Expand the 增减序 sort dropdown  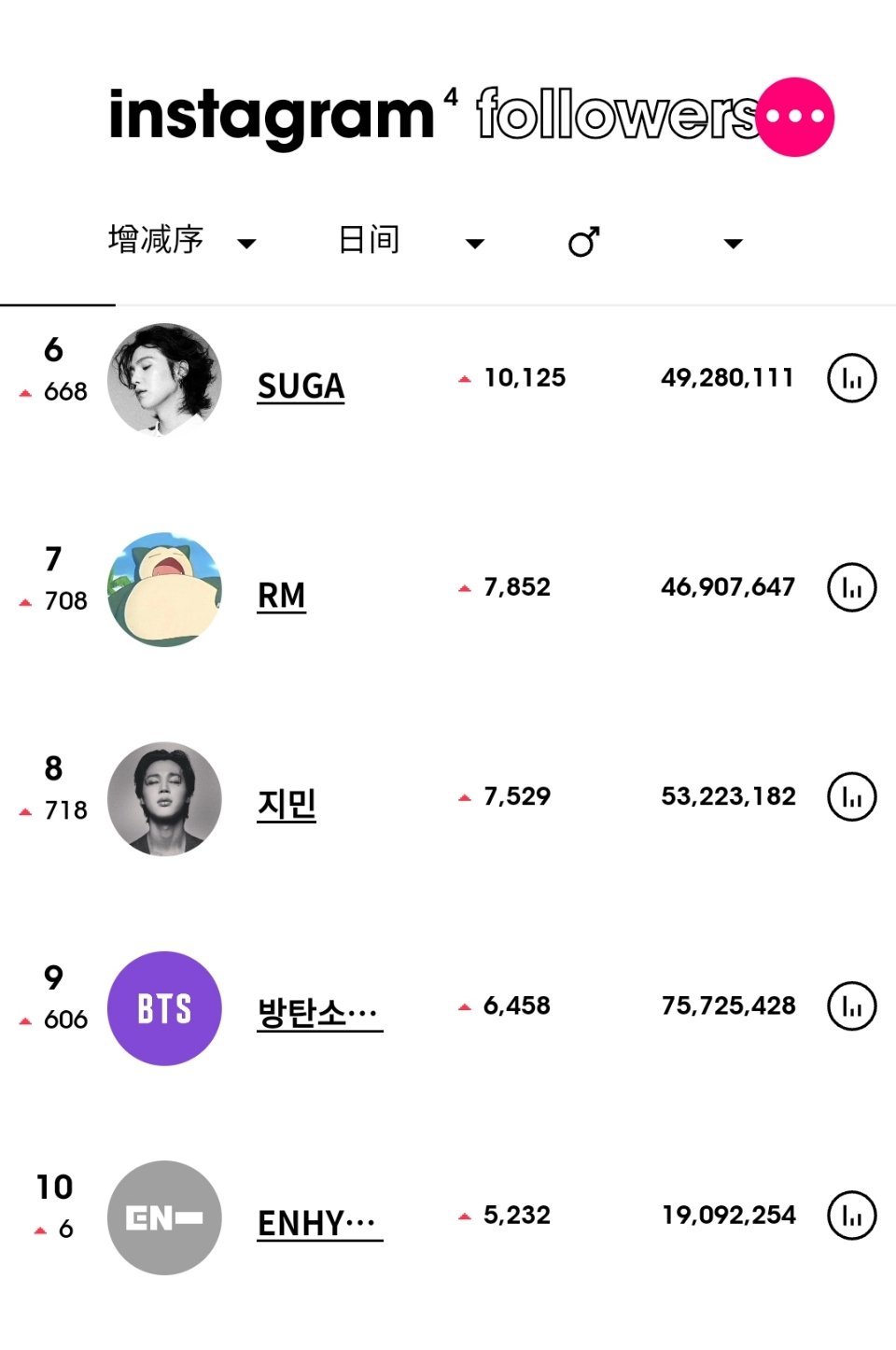(246, 244)
